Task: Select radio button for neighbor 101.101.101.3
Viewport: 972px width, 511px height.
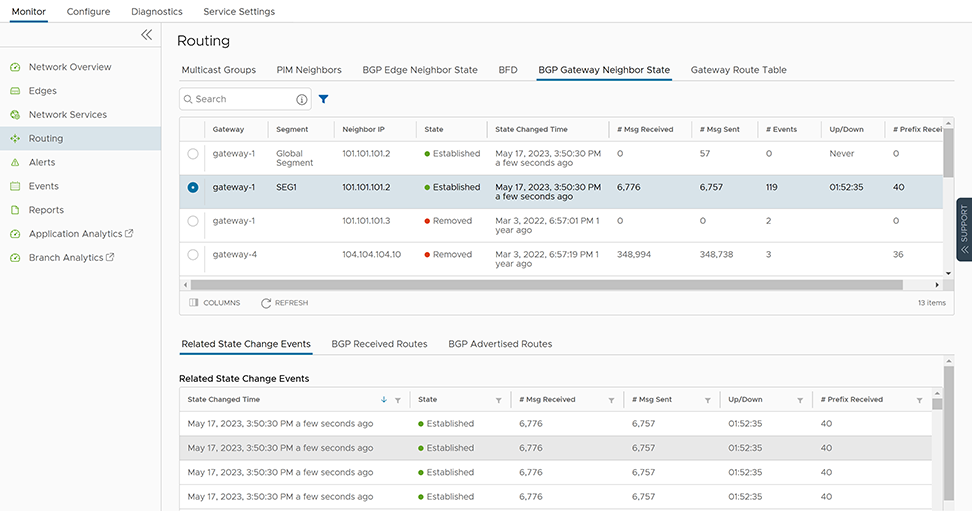Action: [193, 221]
